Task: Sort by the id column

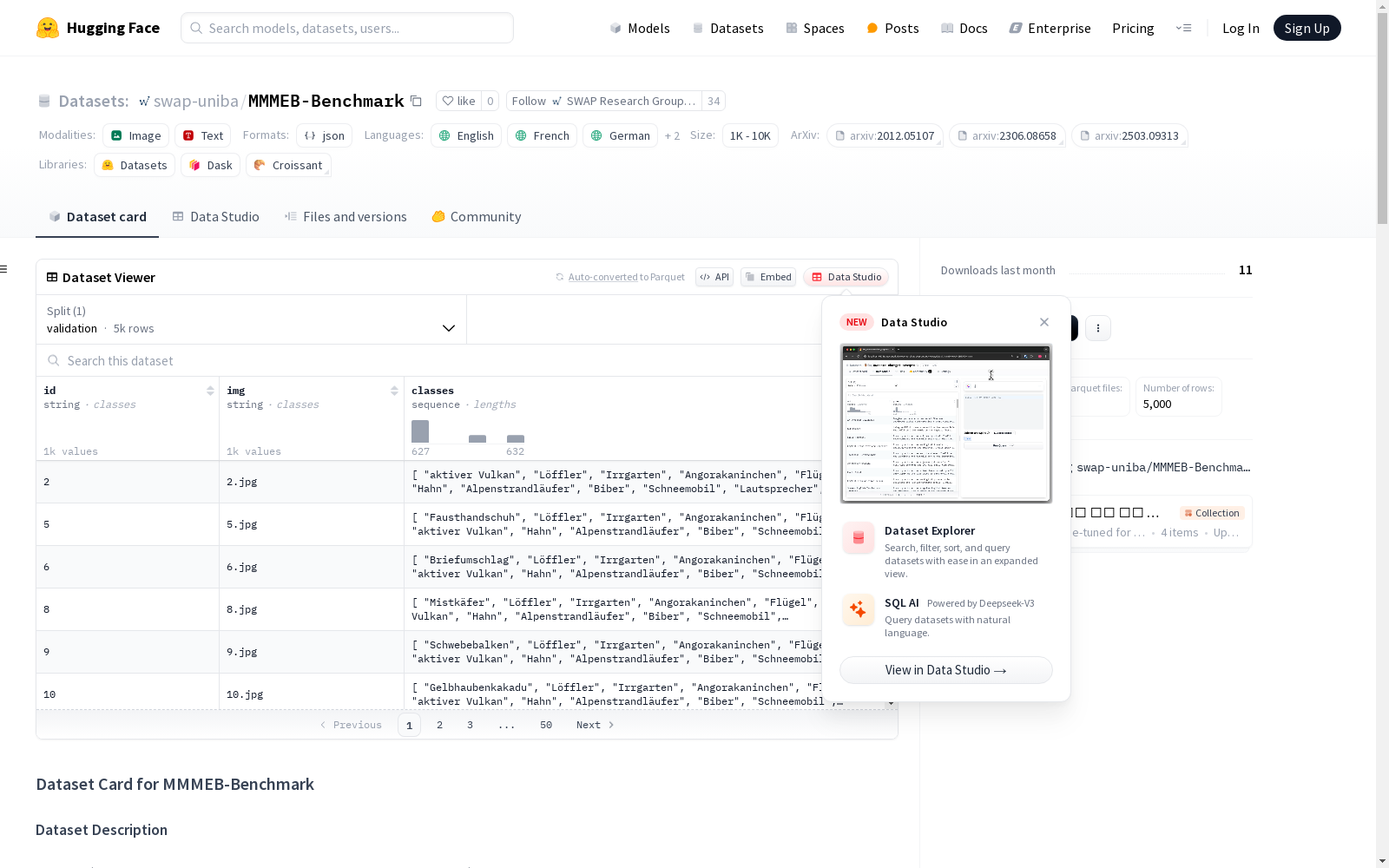Action: click(210, 391)
